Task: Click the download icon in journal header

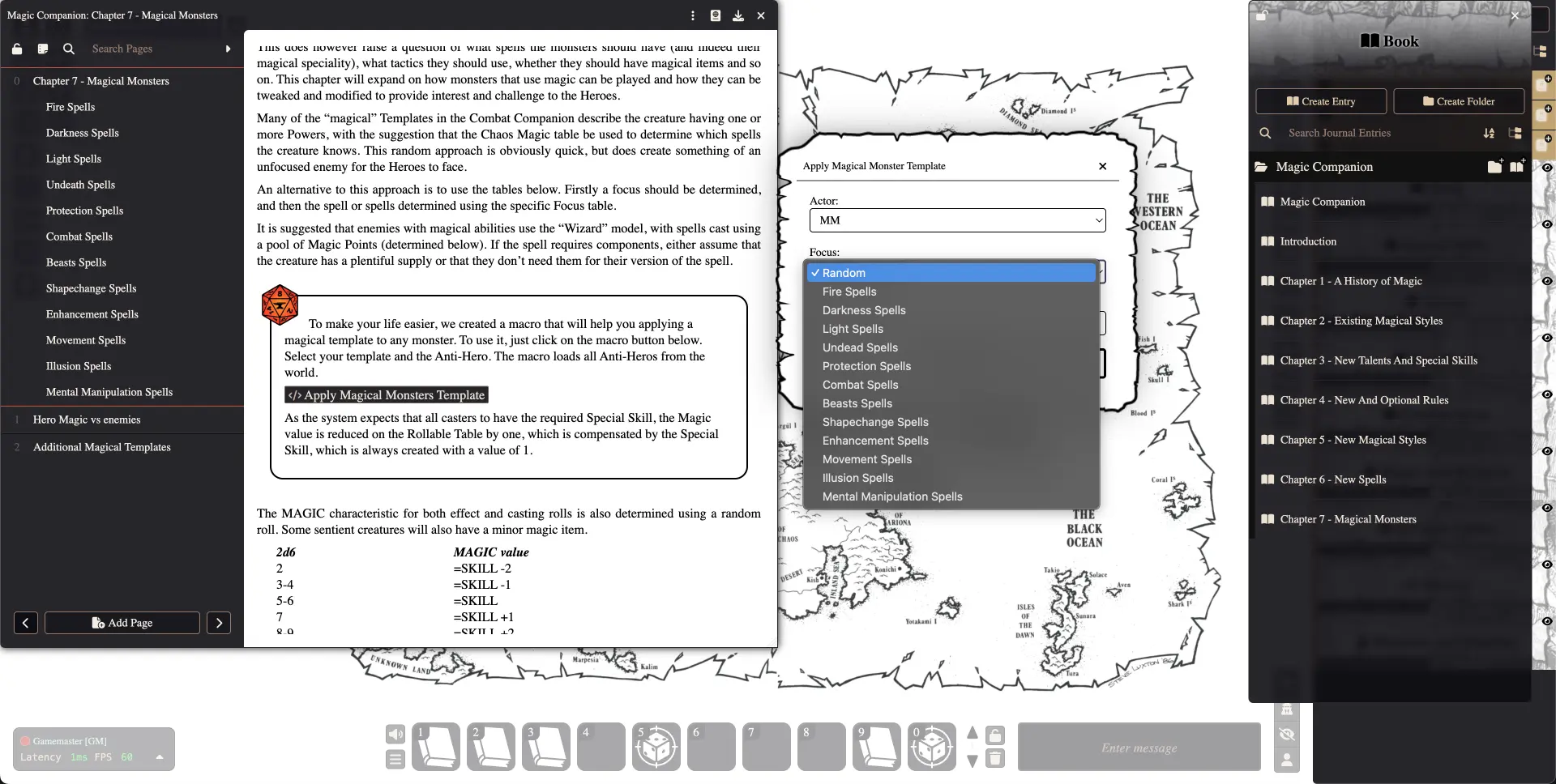Action: tap(738, 15)
